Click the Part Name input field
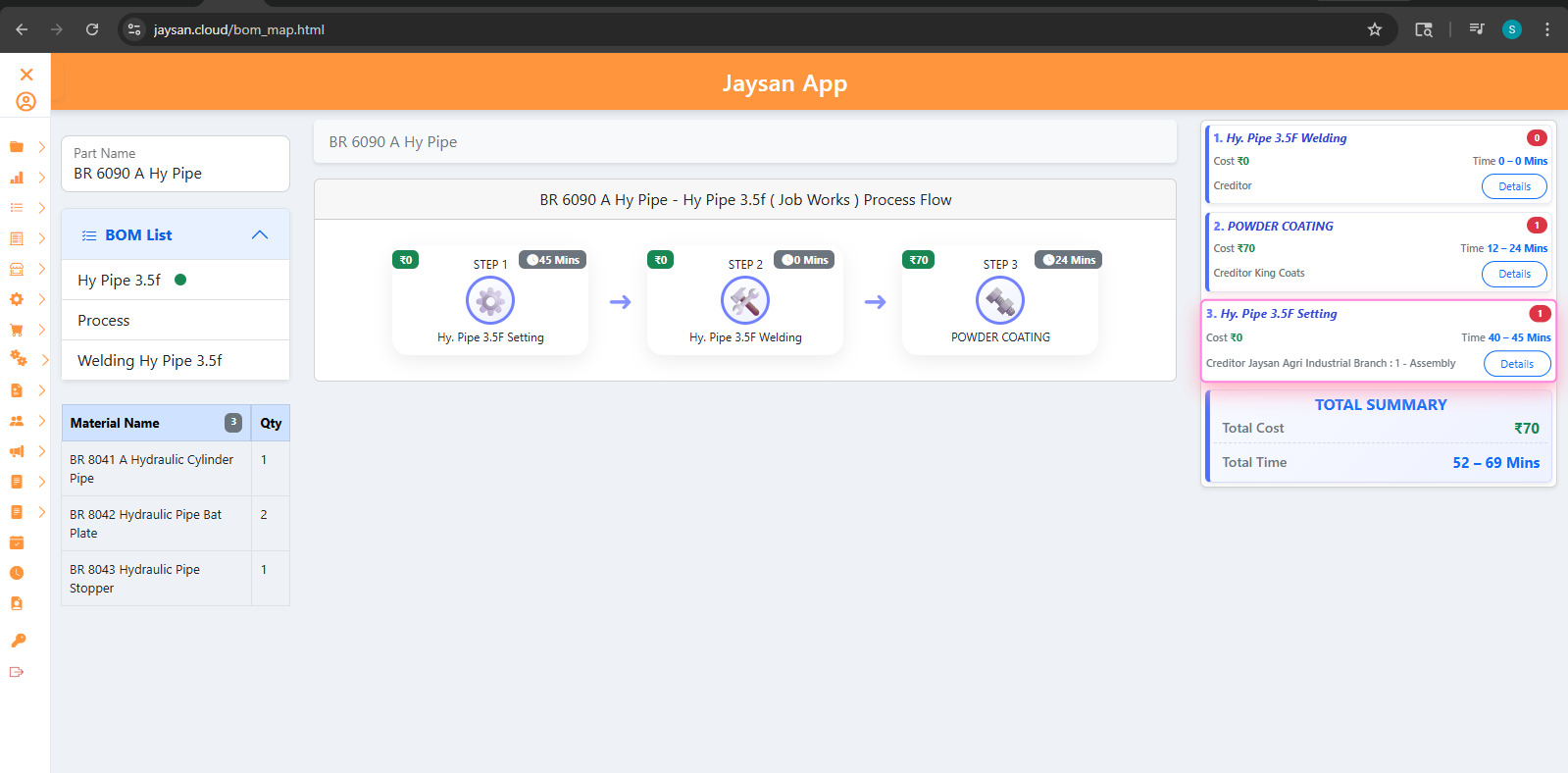 coord(176,174)
